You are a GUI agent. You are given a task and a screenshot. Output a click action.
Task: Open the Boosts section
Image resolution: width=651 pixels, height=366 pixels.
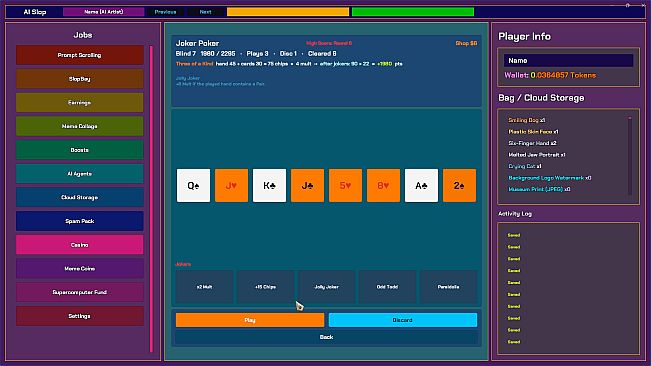point(80,150)
